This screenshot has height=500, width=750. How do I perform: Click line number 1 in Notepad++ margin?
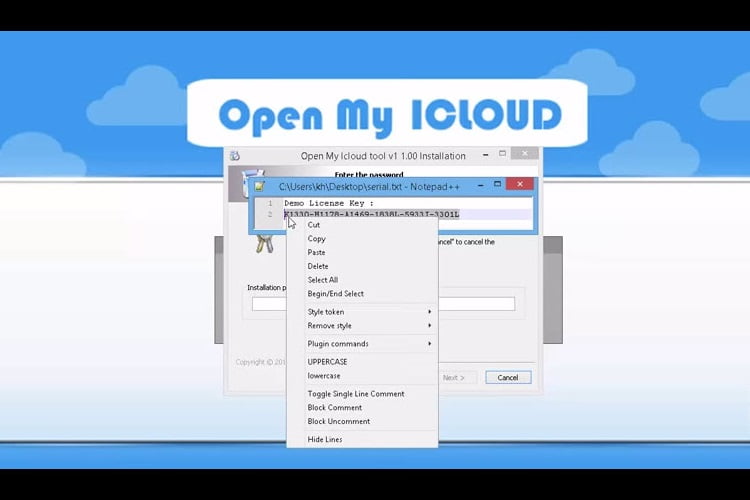[270, 203]
